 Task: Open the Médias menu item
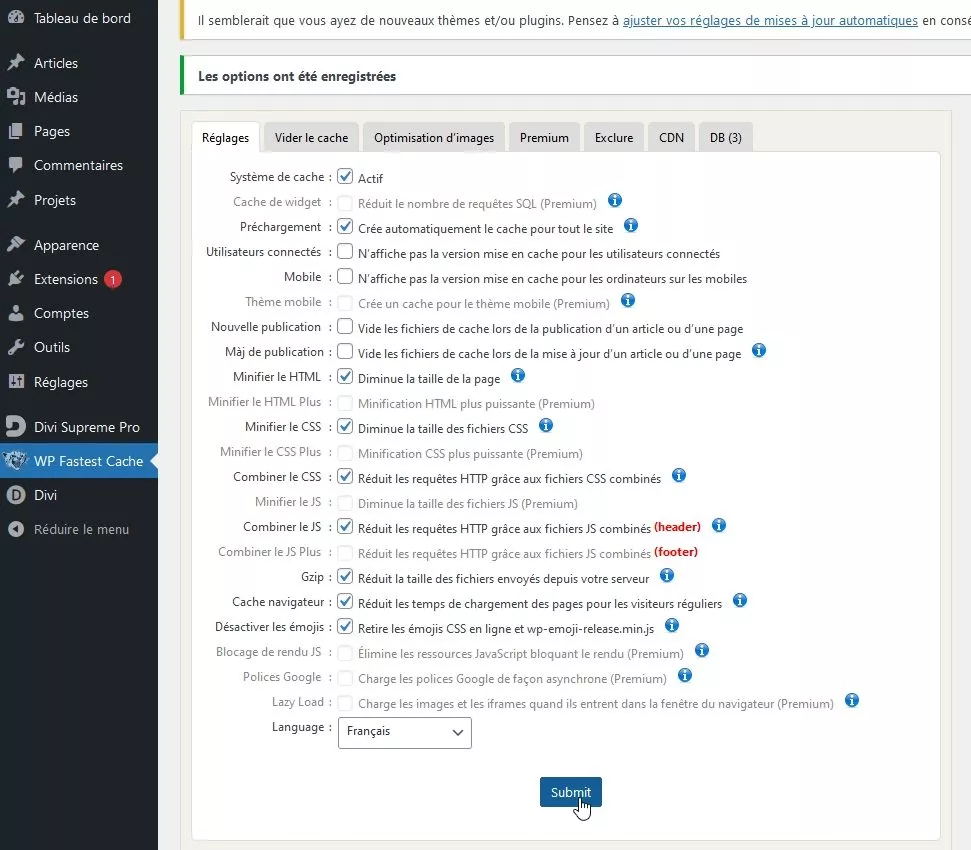79,97
